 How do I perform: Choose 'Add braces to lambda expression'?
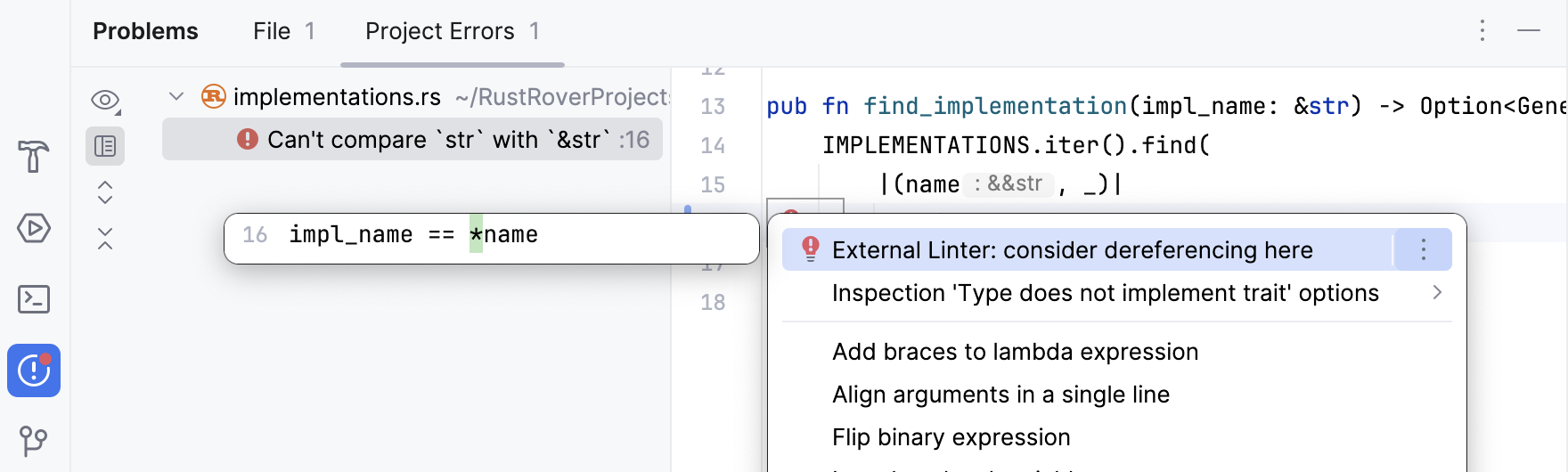1015,352
